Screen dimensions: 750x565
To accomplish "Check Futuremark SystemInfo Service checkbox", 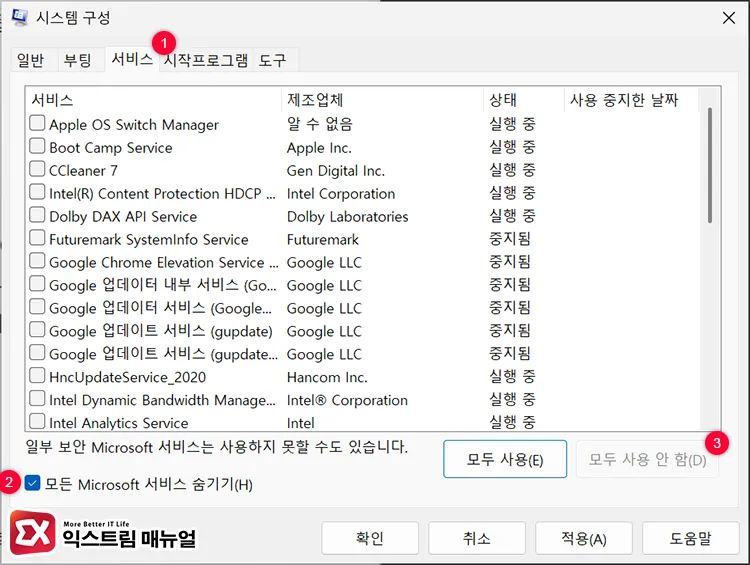I will 37,238.
